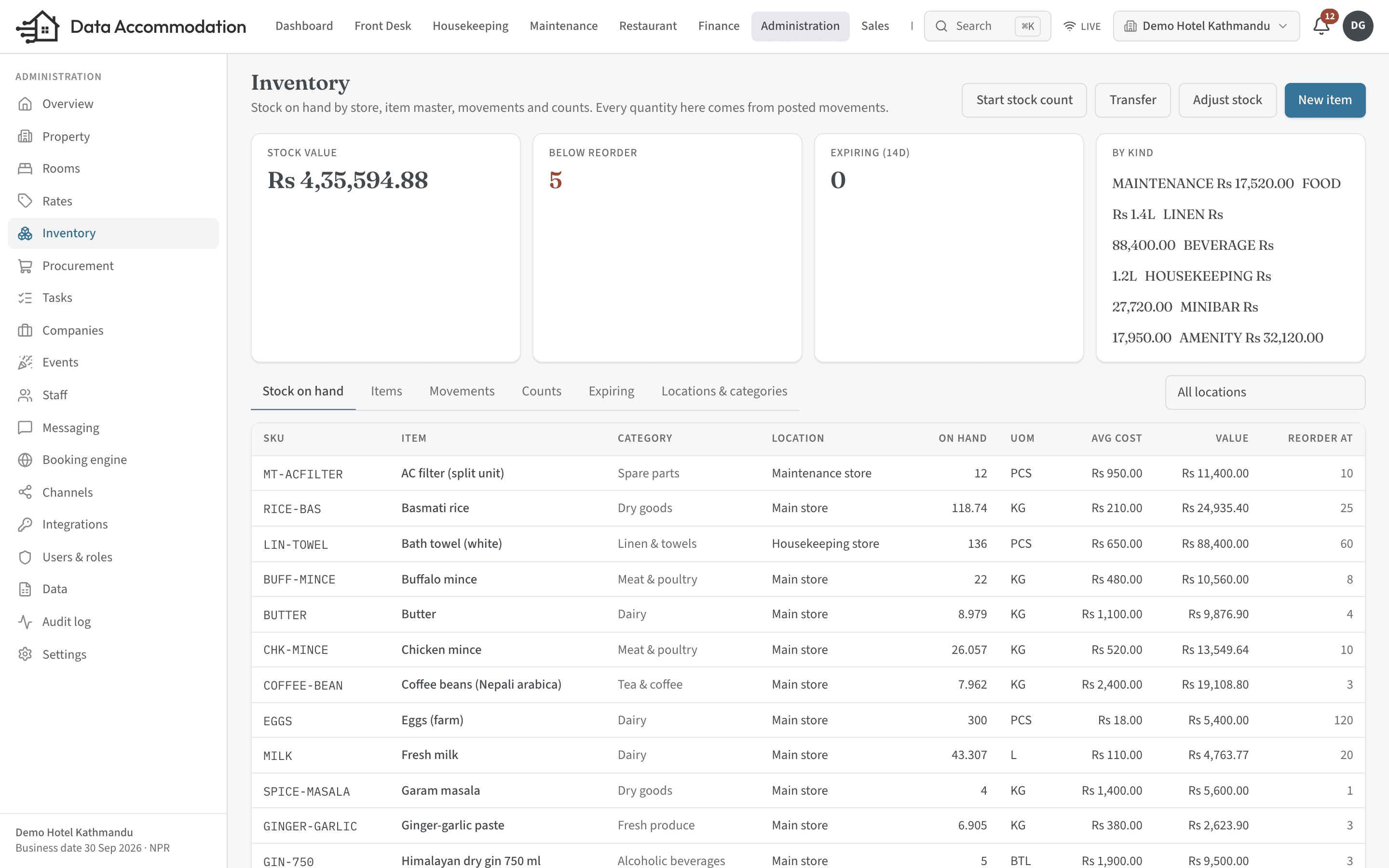Click the Data Accommodation house logo
This screenshot has width=1389, height=868.
tap(38, 27)
